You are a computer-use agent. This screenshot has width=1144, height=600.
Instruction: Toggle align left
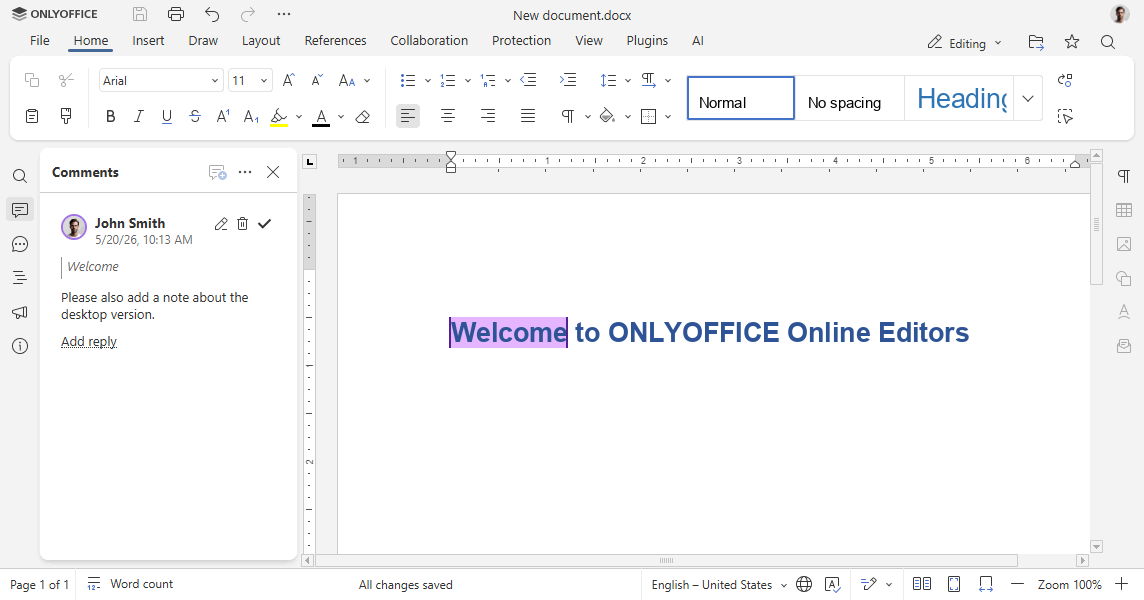pyautogui.click(x=408, y=116)
